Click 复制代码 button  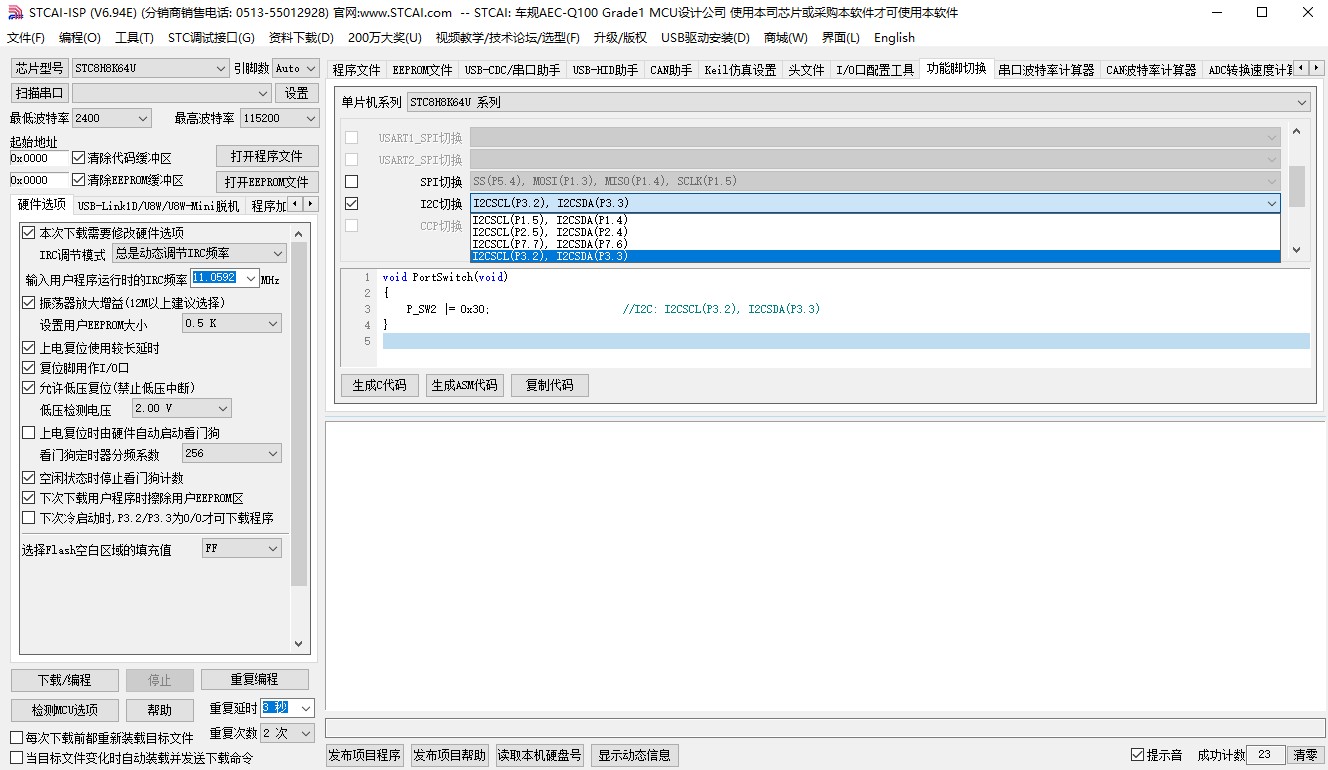pyautogui.click(x=550, y=385)
